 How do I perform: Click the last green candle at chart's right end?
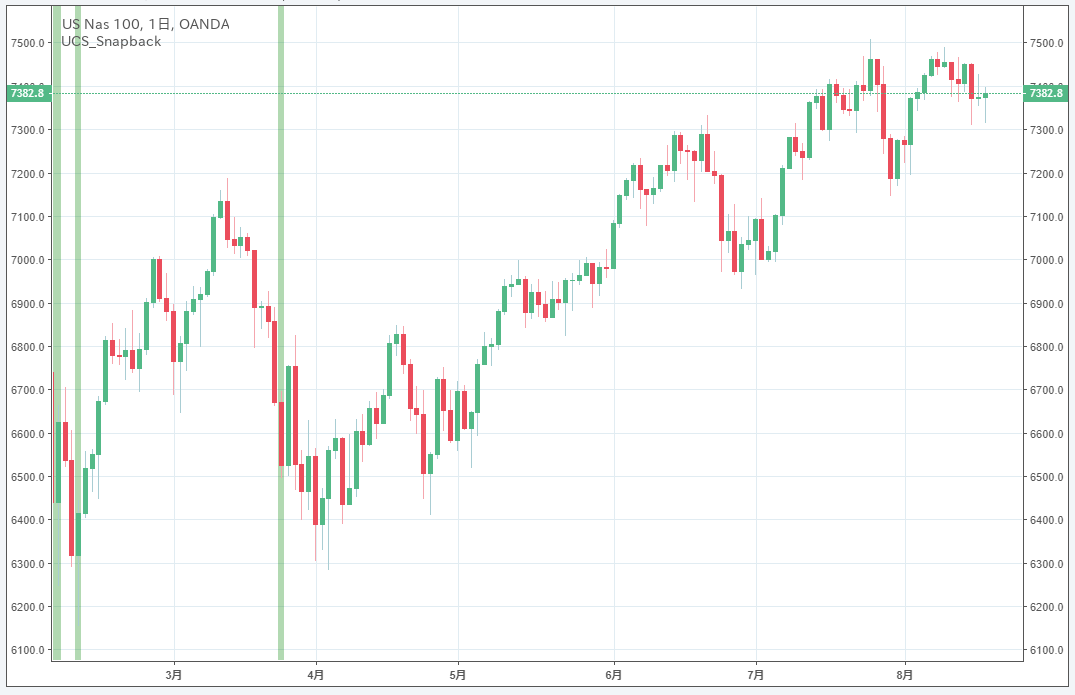coord(985,95)
